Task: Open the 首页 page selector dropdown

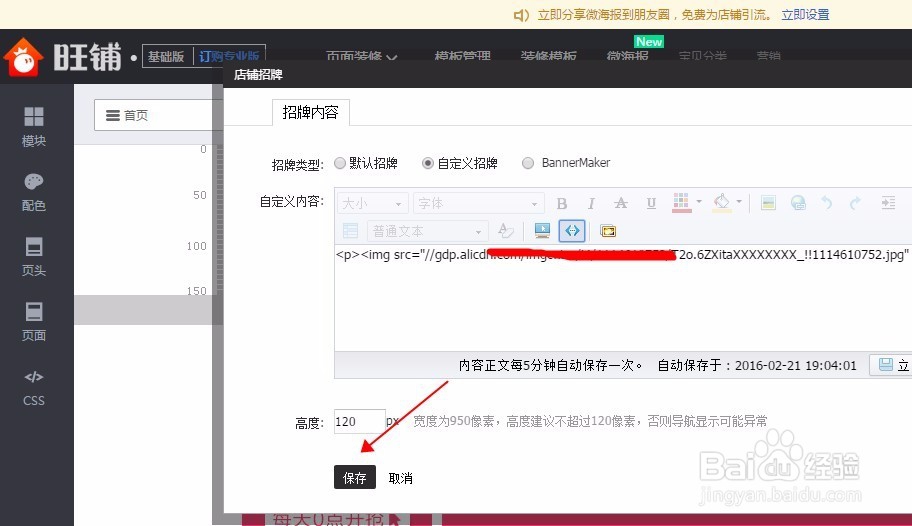Action: tap(158, 115)
